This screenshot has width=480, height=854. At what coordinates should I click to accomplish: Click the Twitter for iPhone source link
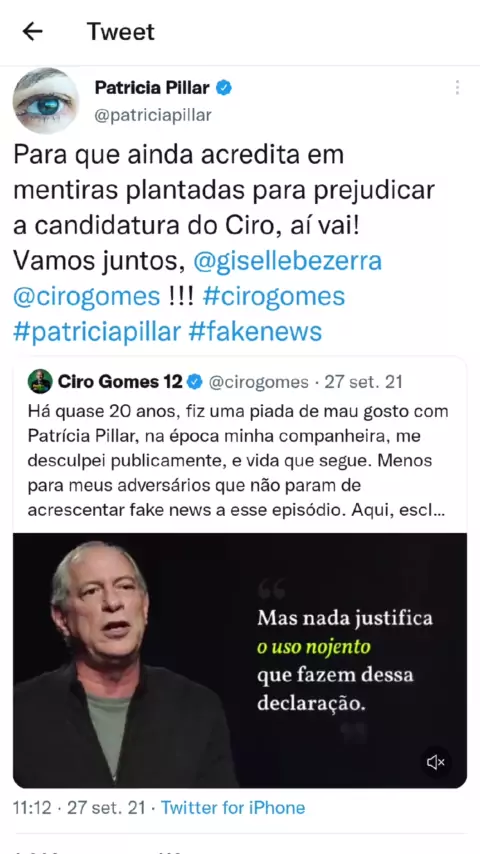[233, 807]
